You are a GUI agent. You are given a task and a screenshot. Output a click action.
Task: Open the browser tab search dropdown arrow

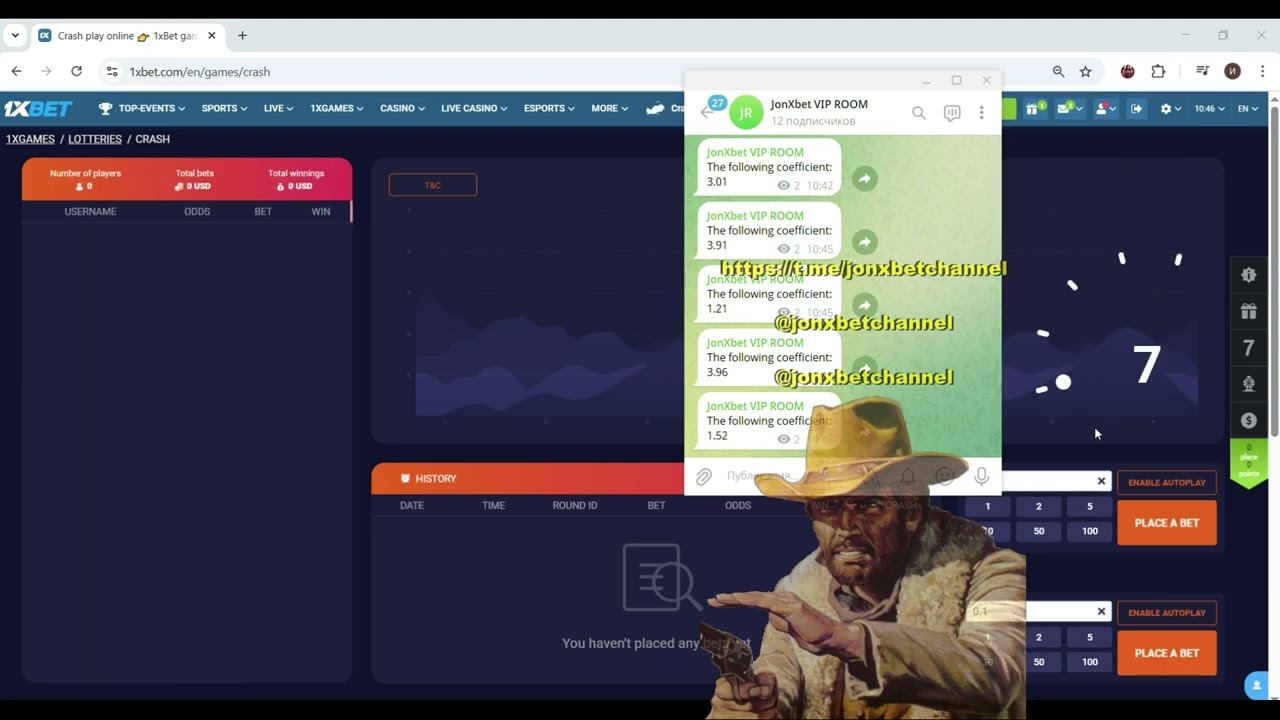15,36
